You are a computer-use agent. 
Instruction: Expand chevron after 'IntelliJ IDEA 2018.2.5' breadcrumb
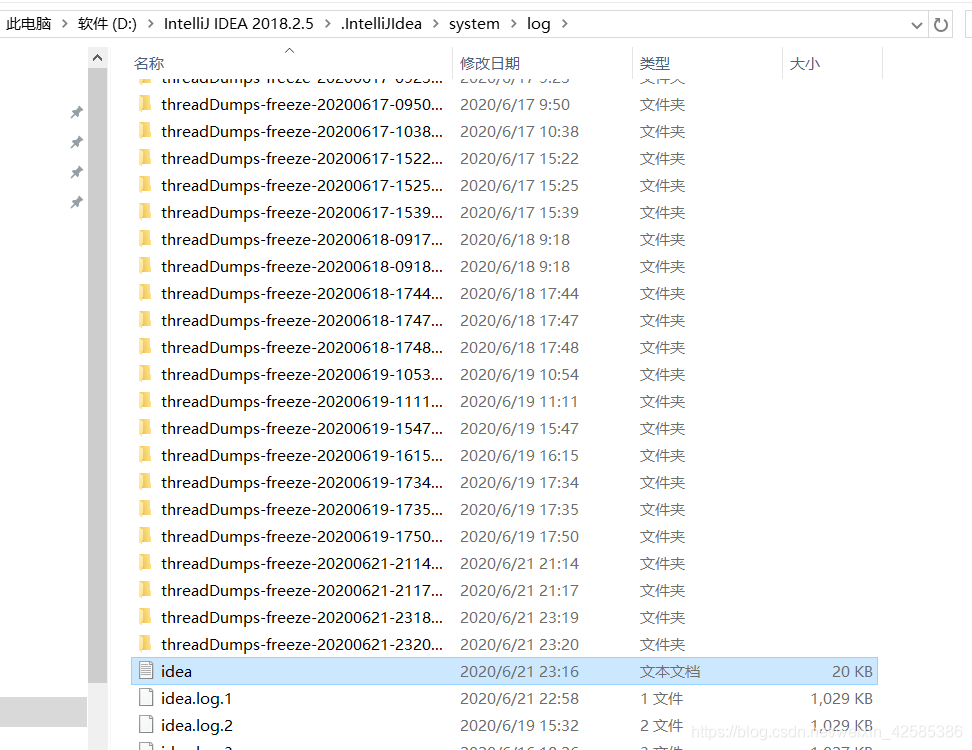(327, 24)
